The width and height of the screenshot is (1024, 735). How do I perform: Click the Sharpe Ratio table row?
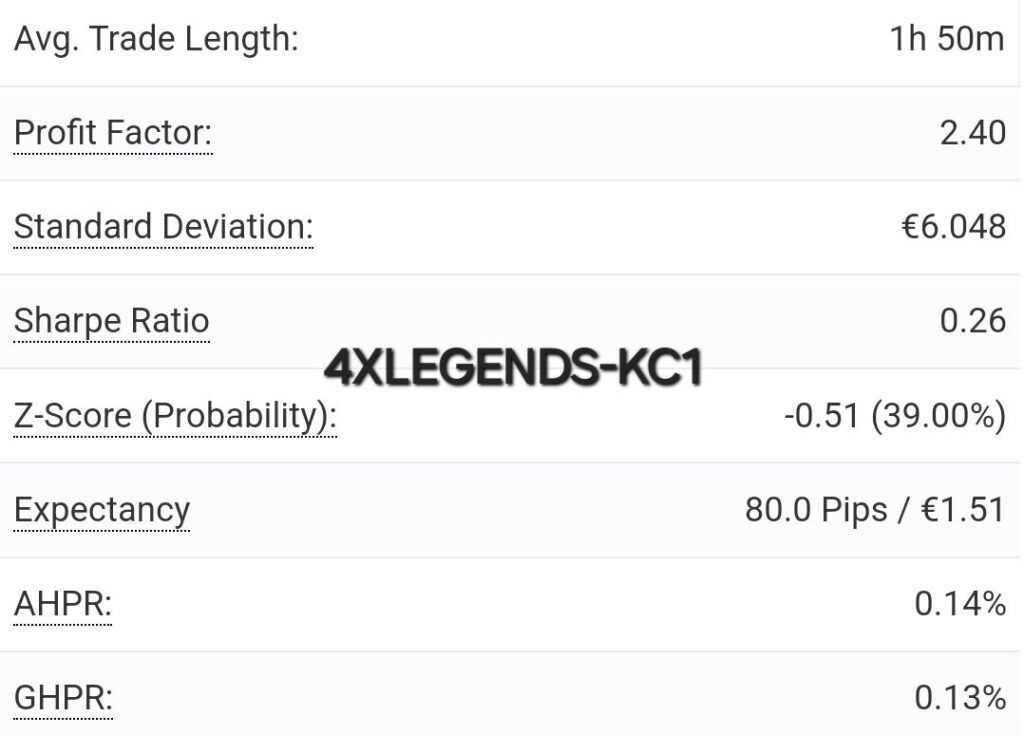point(510,321)
